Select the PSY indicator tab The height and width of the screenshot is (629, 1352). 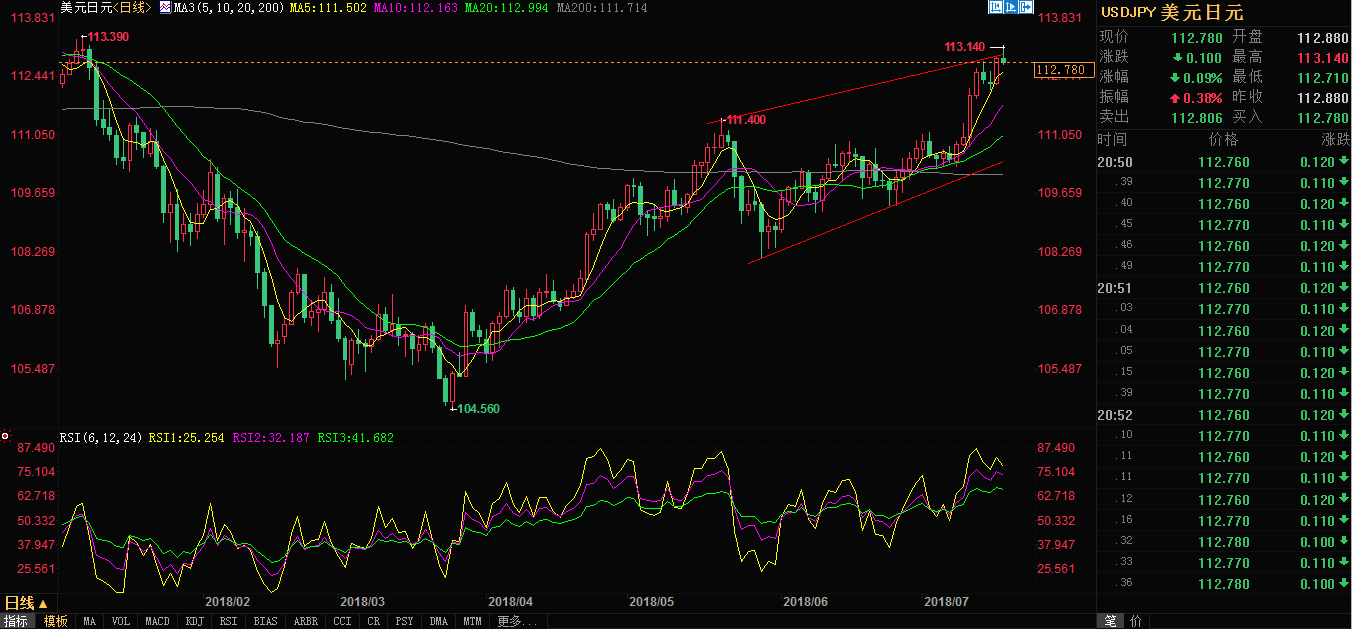405,621
